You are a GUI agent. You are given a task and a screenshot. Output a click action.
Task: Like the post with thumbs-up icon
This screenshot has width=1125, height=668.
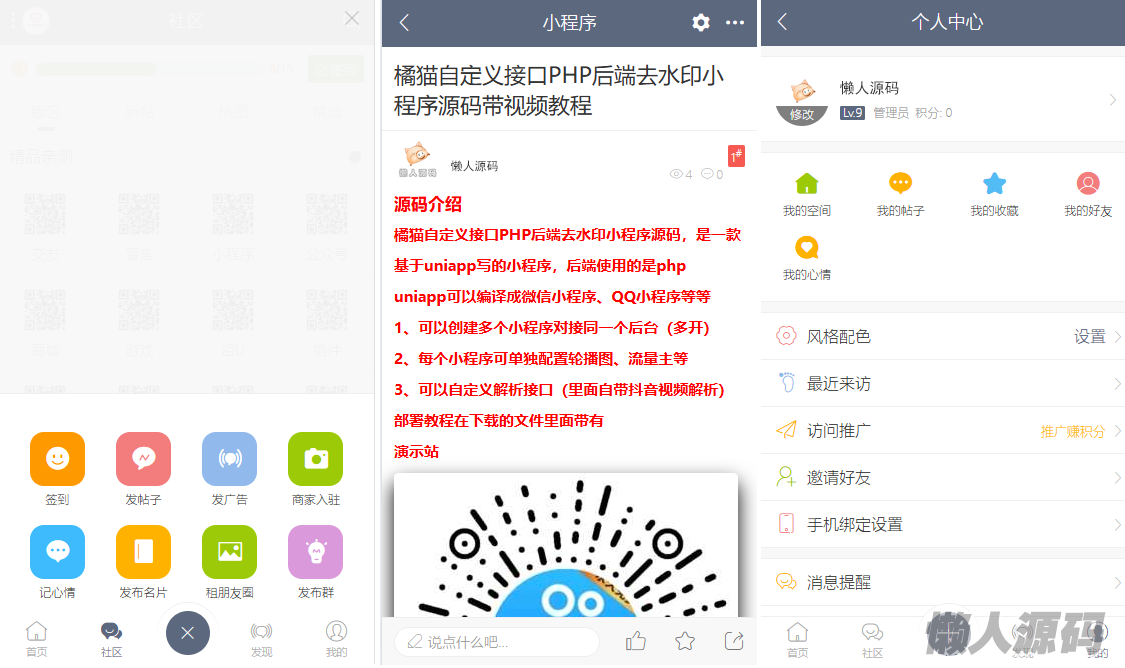(x=636, y=641)
